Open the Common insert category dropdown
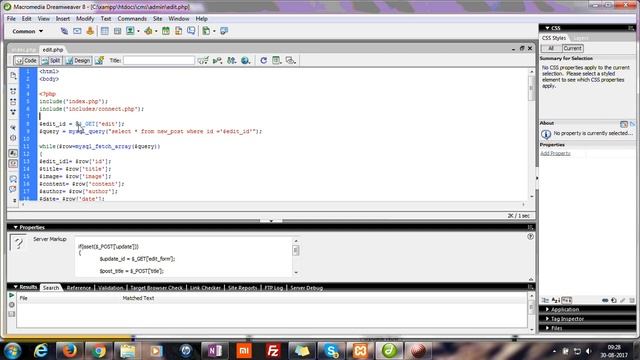The image size is (640, 360). (x=27, y=31)
